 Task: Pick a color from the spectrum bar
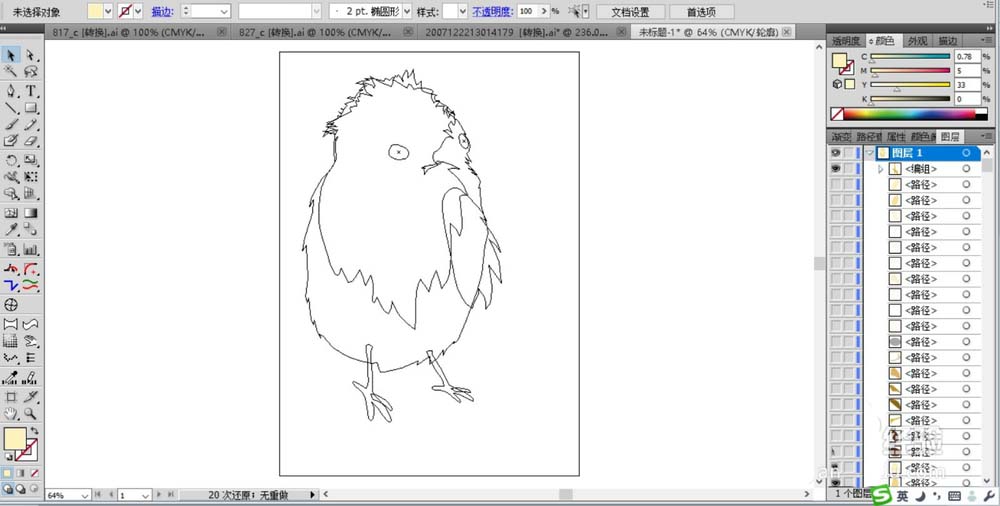[911, 114]
